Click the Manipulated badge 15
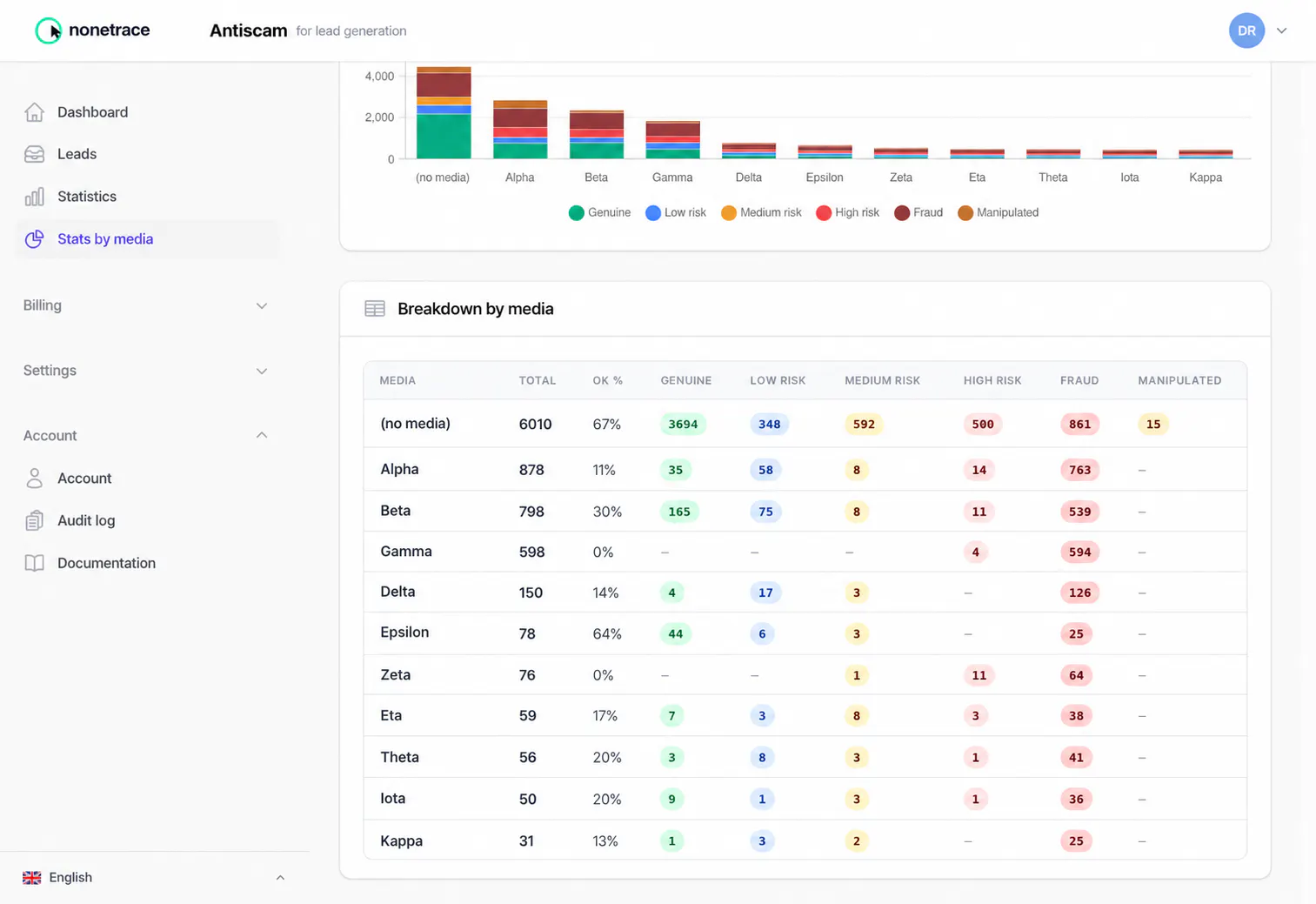This screenshot has height=904, width=1316. point(1153,425)
